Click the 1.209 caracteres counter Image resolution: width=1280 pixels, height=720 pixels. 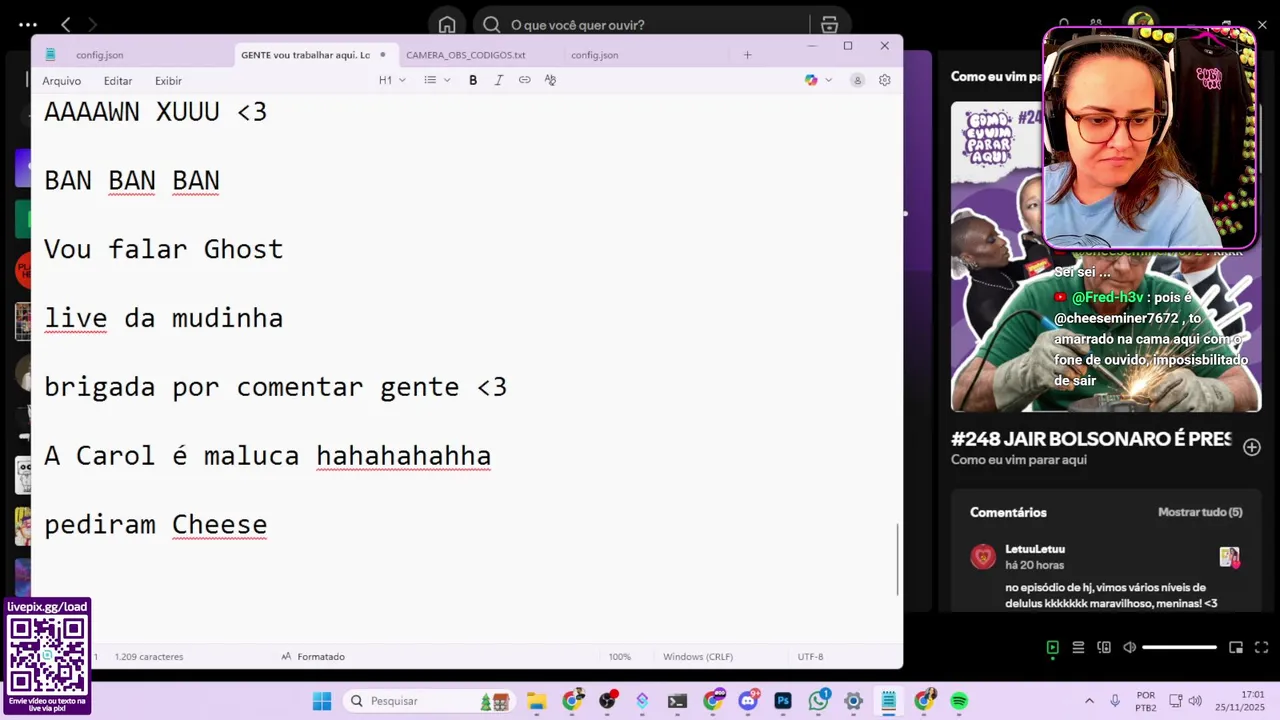coord(149,657)
